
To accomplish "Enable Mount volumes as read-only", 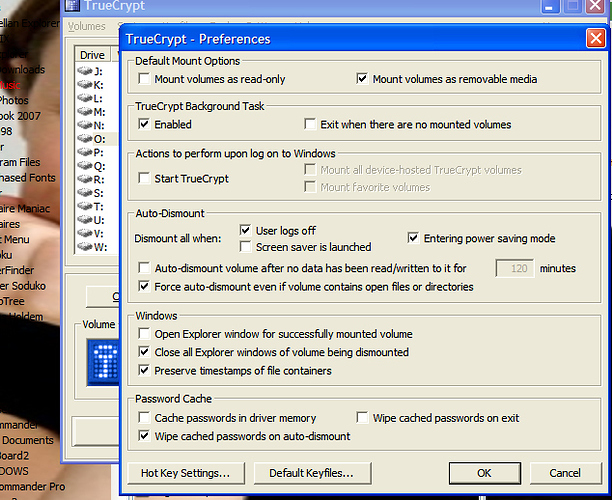I will [x=144, y=79].
